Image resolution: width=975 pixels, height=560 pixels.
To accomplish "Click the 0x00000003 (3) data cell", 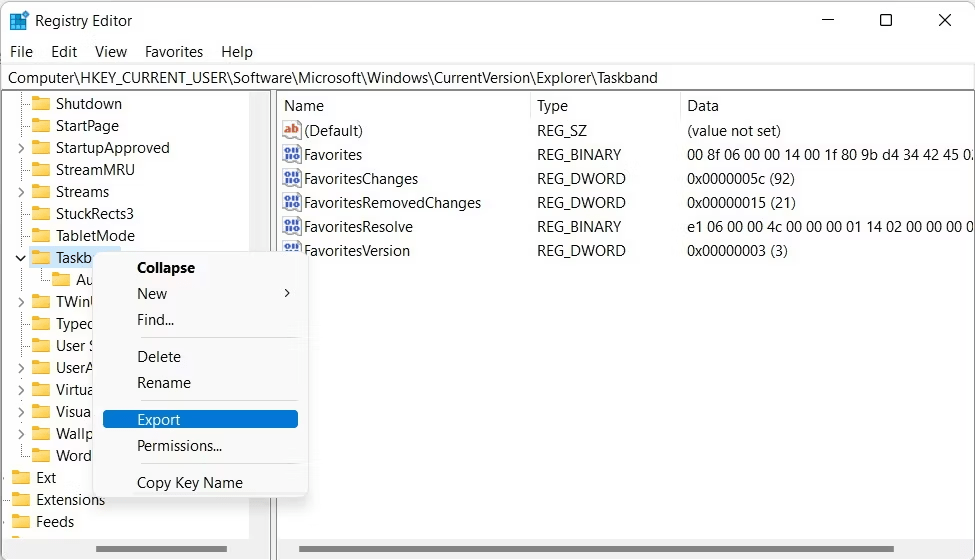I will (x=737, y=251).
